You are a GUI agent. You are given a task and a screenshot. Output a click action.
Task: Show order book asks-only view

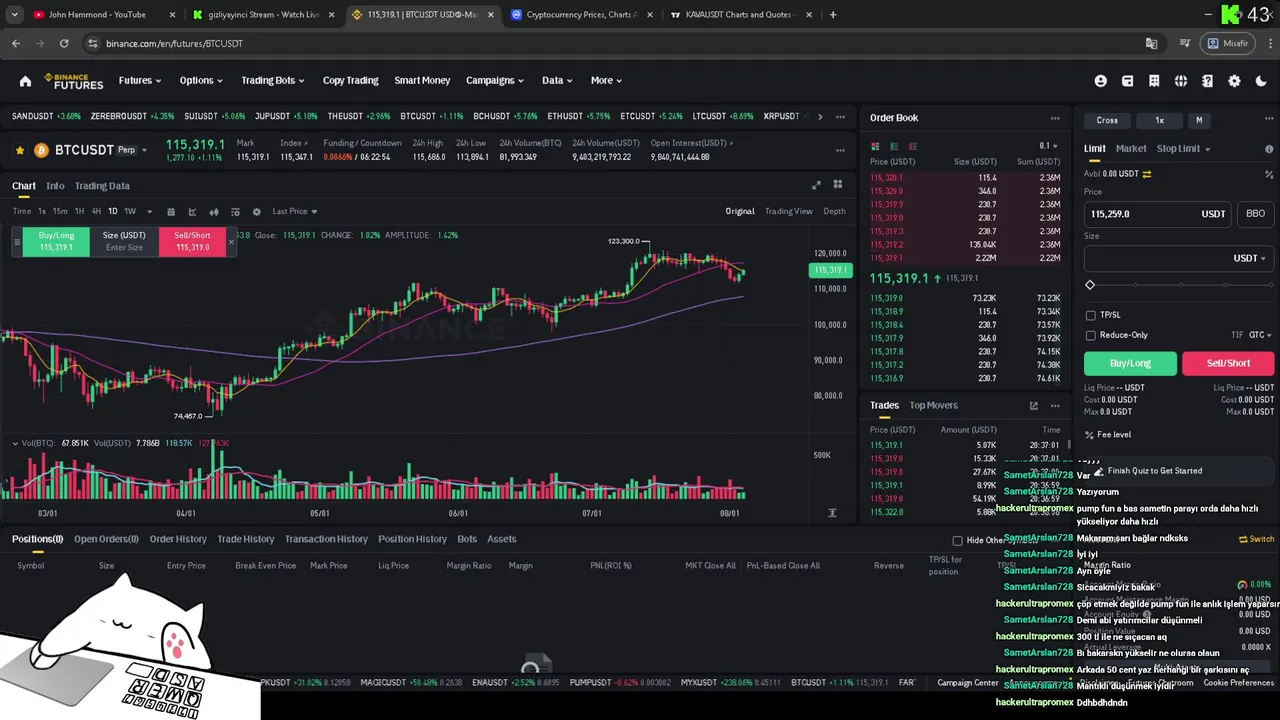click(912, 146)
